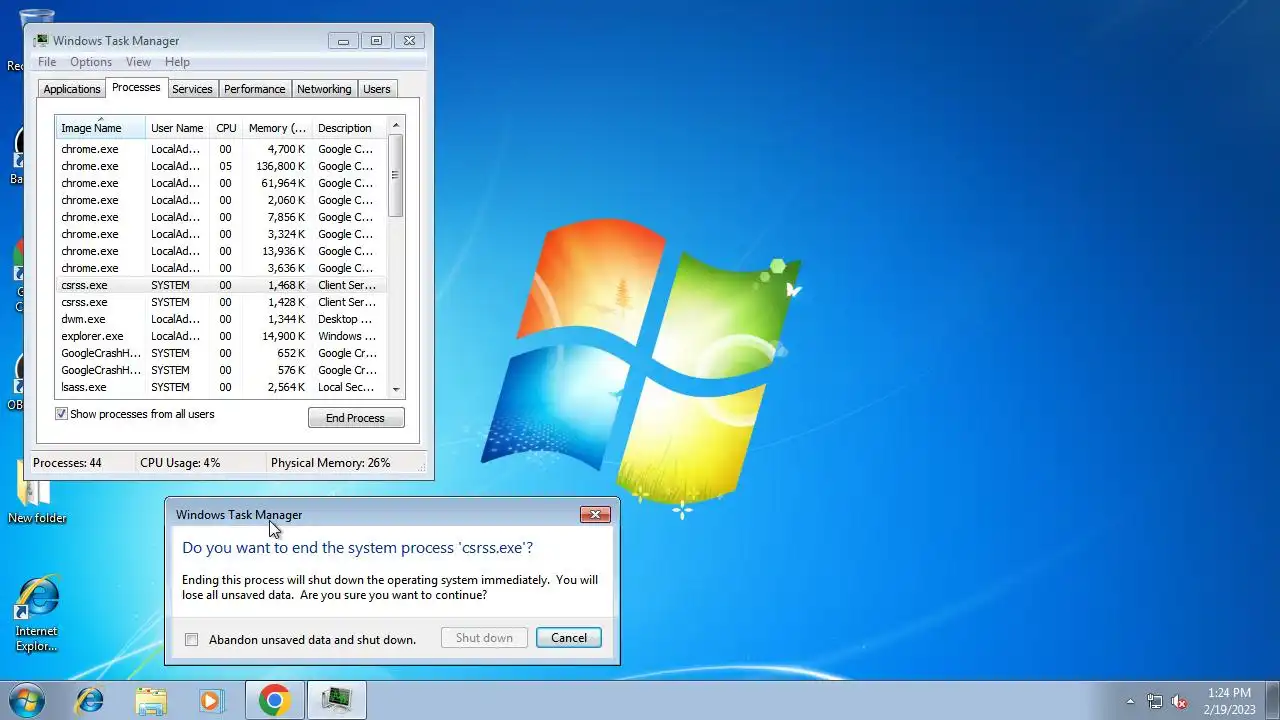Open the Options menu
The image size is (1280, 720).
pyautogui.click(x=91, y=62)
